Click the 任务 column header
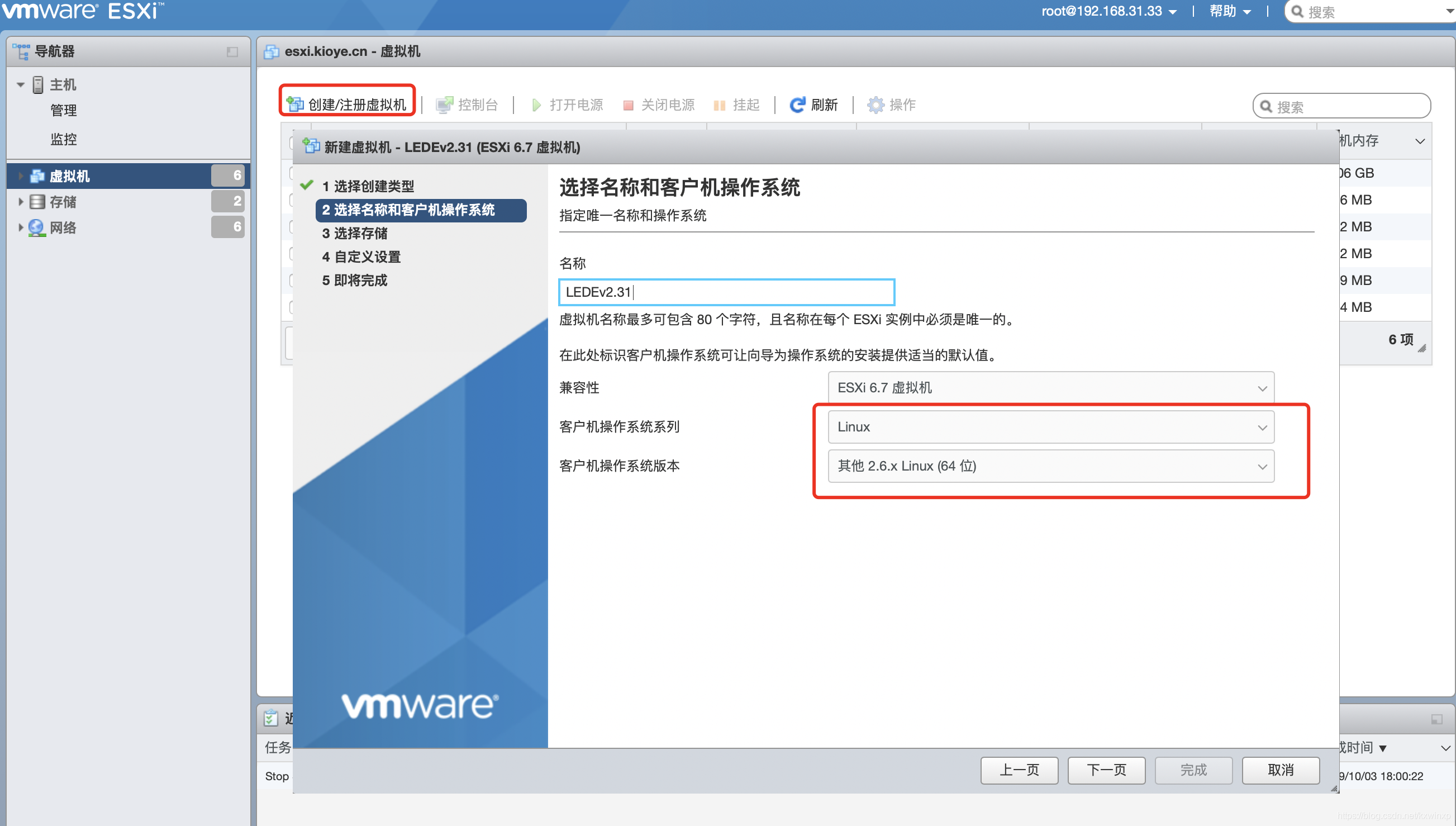This screenshot has height=826, width=1456. 278,748
